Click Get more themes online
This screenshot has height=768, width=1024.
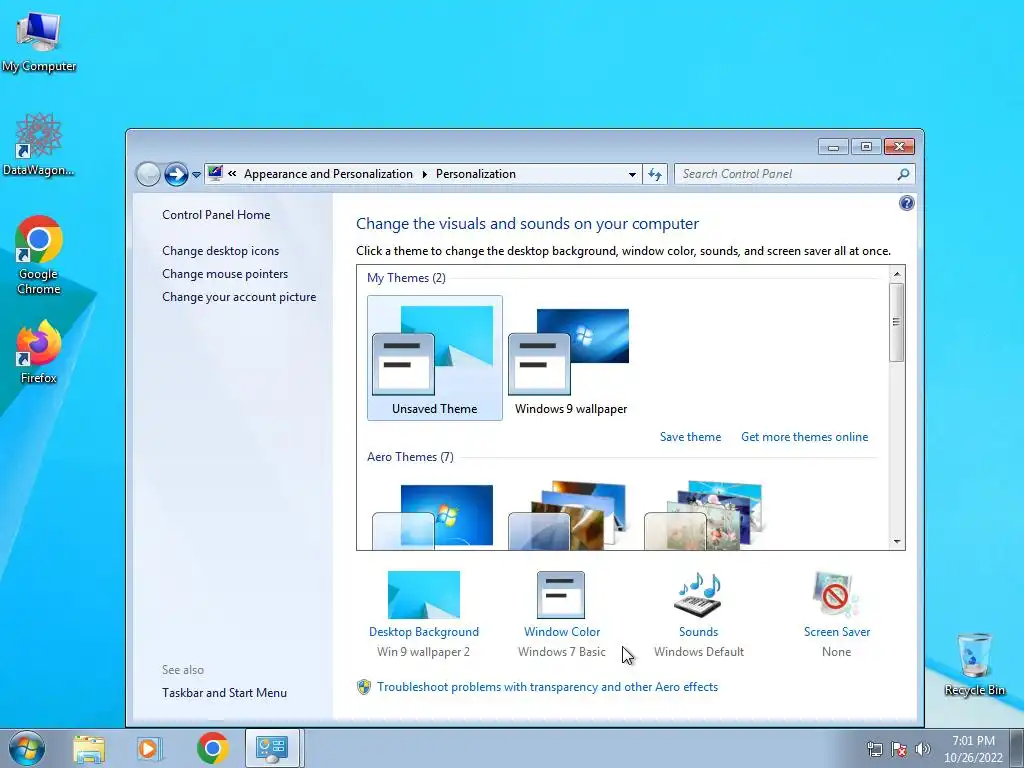(x=805, y=437)
